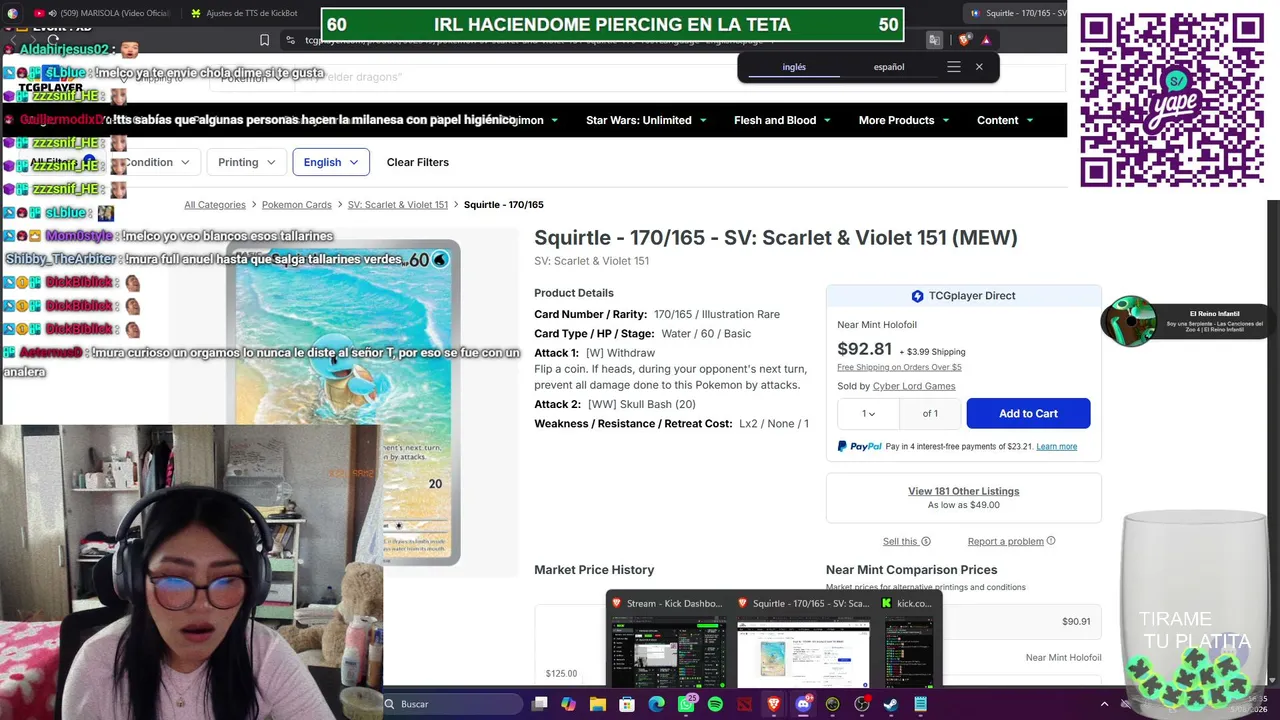Click the Brave browser taskbar icon
This screenshot has height=720, width=1280.
[774, 704]
